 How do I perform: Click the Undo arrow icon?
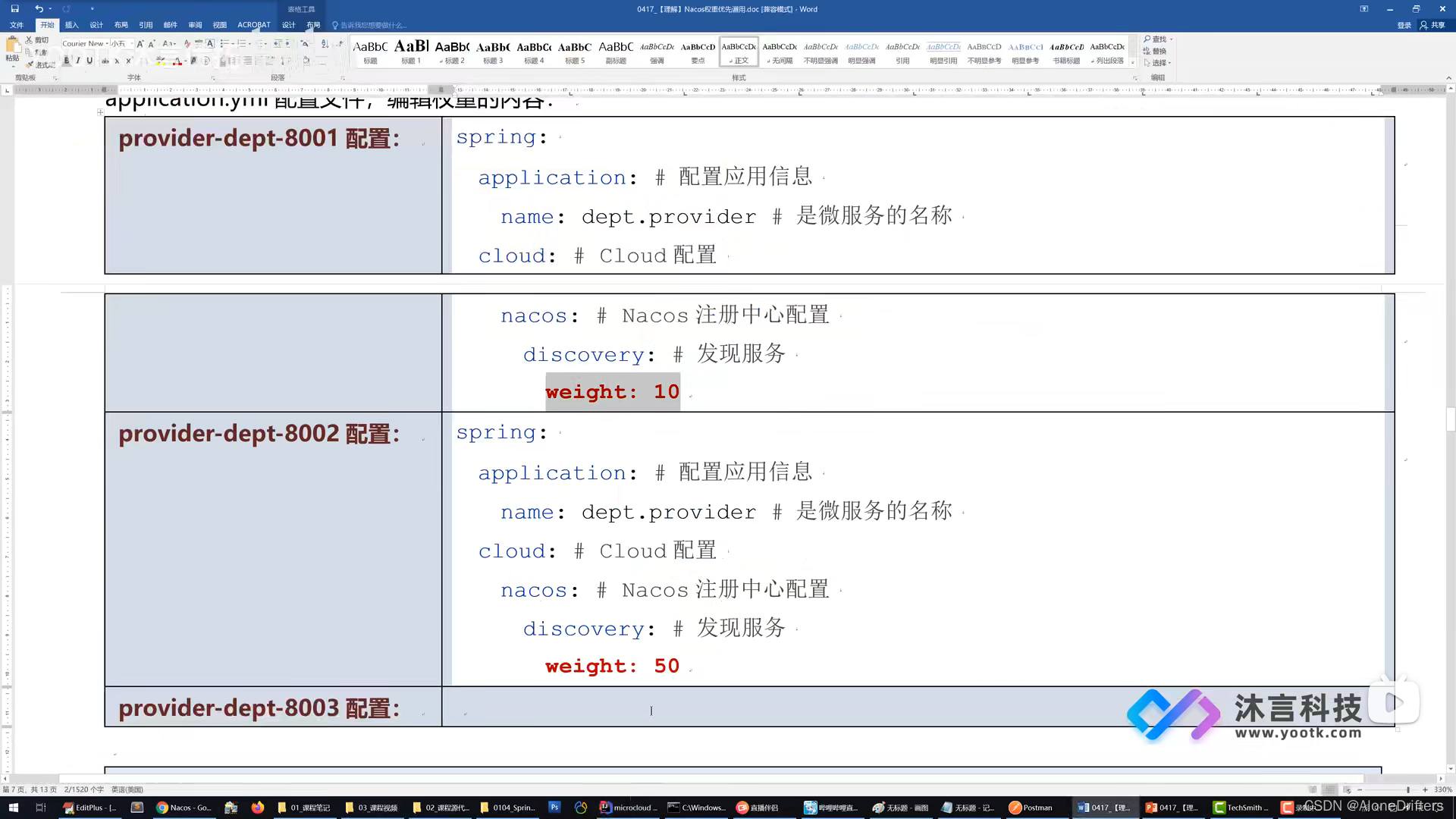tap(38, 9)
